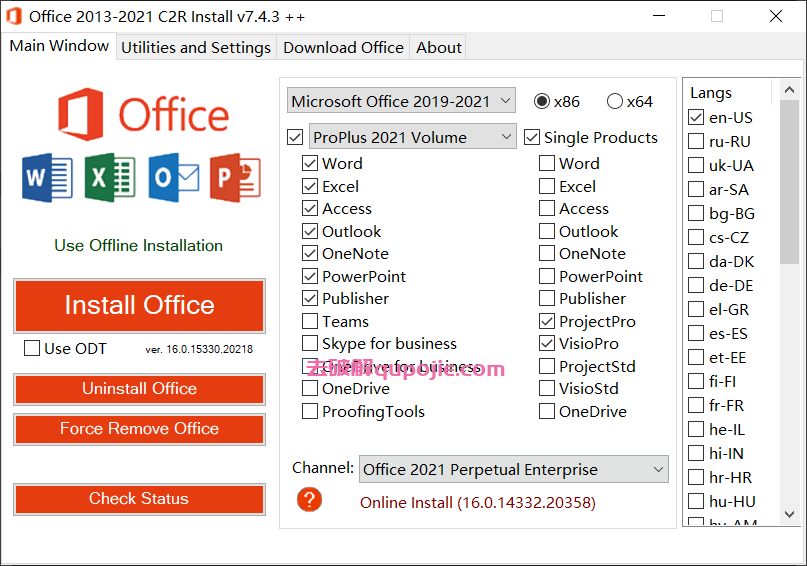Check Outlook under Single Products
Image resolution: width=807 pixels, height=566 pixels.
[547, 231]
